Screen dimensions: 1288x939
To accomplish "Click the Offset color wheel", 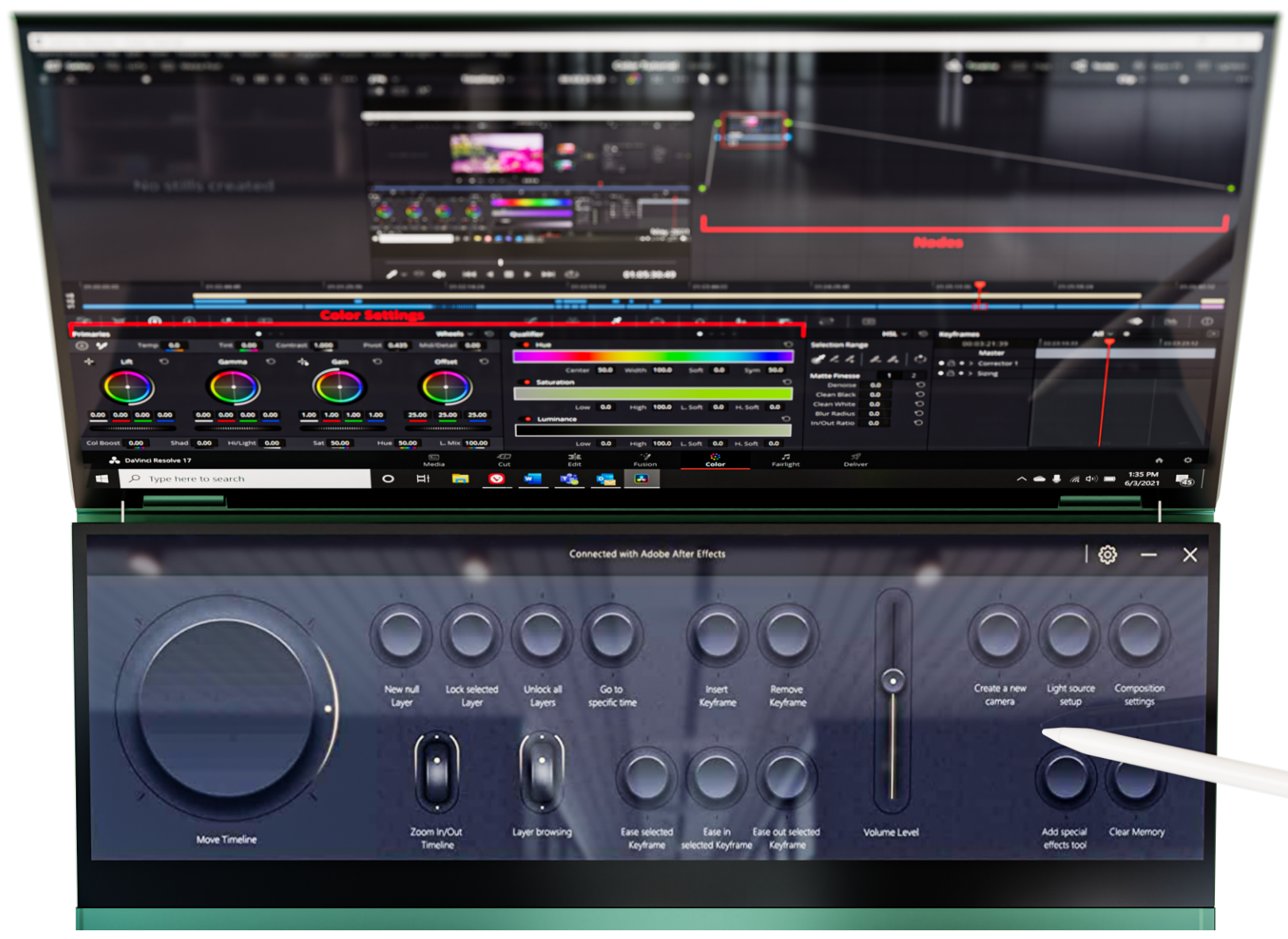I will (446, 388).
